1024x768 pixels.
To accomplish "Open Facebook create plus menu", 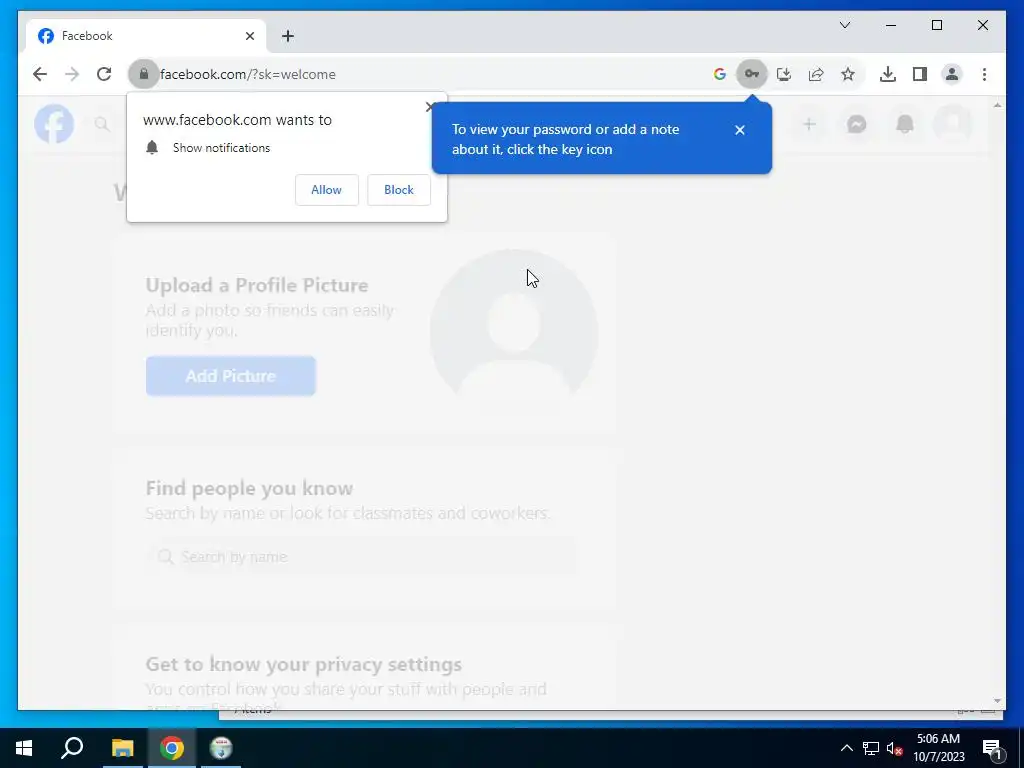I will tap(809, 123).
